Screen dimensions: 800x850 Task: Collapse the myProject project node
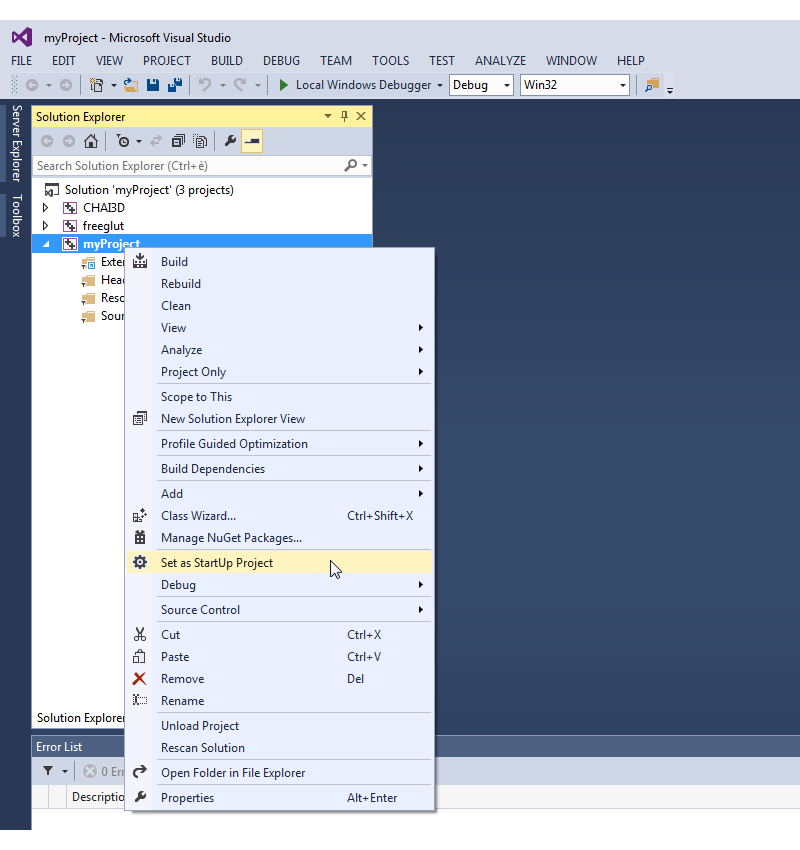[46, 244]
